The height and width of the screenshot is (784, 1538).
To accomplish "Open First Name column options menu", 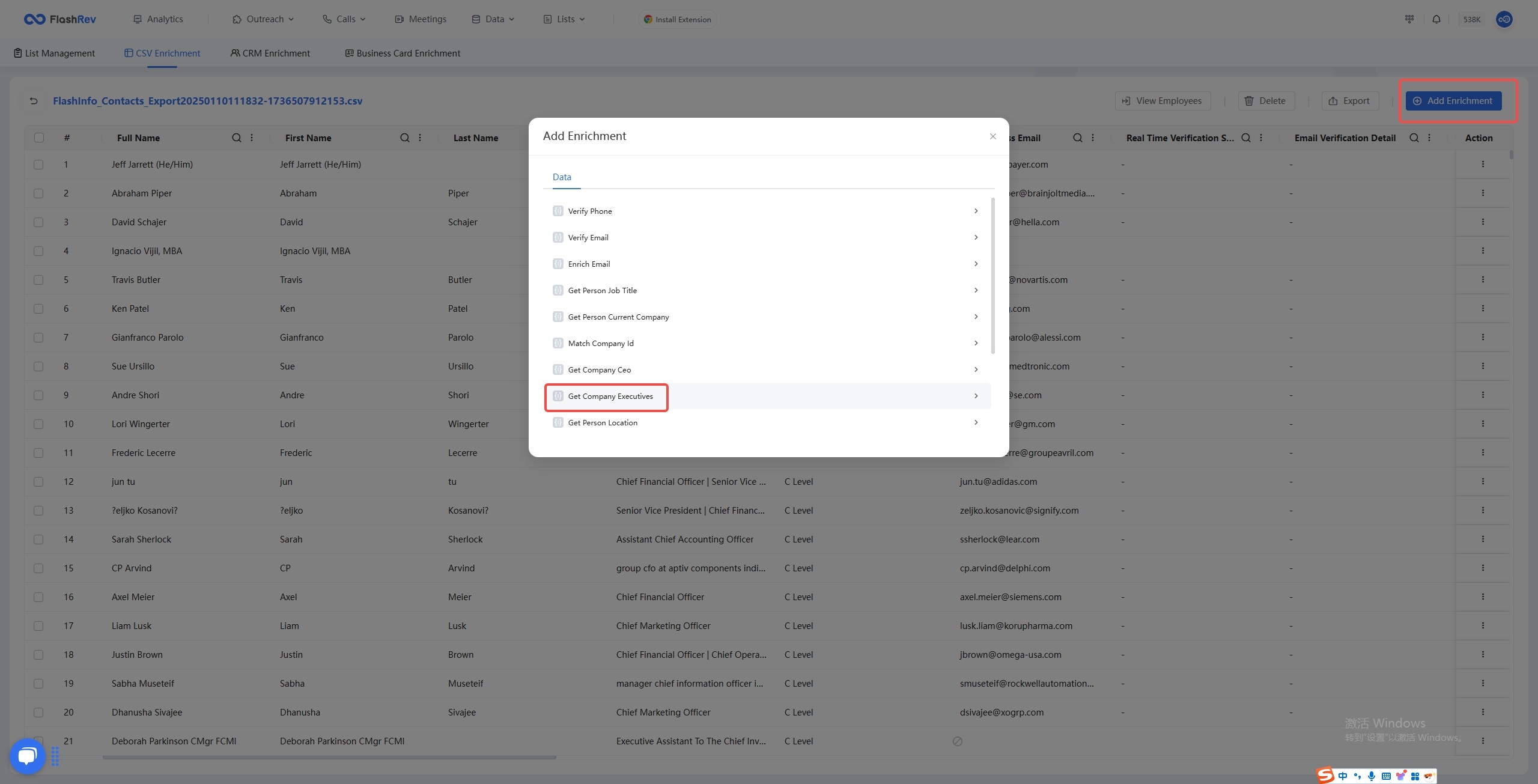I will 420,138.
